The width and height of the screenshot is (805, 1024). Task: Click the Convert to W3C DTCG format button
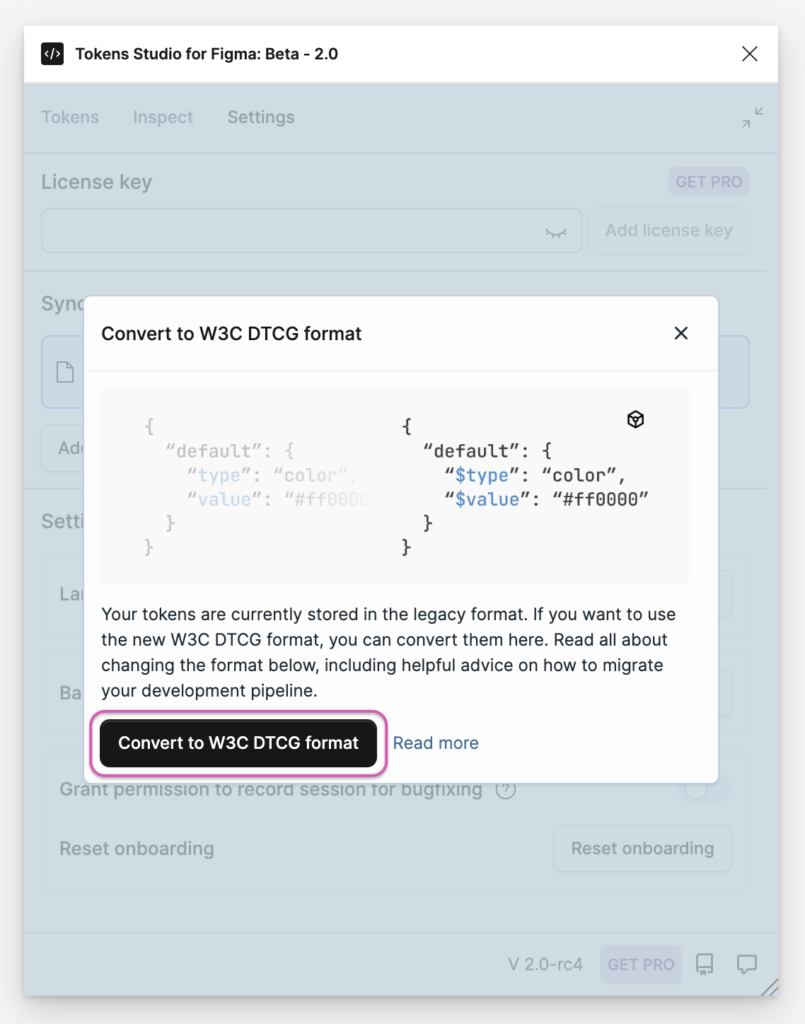tap(238, 743)
